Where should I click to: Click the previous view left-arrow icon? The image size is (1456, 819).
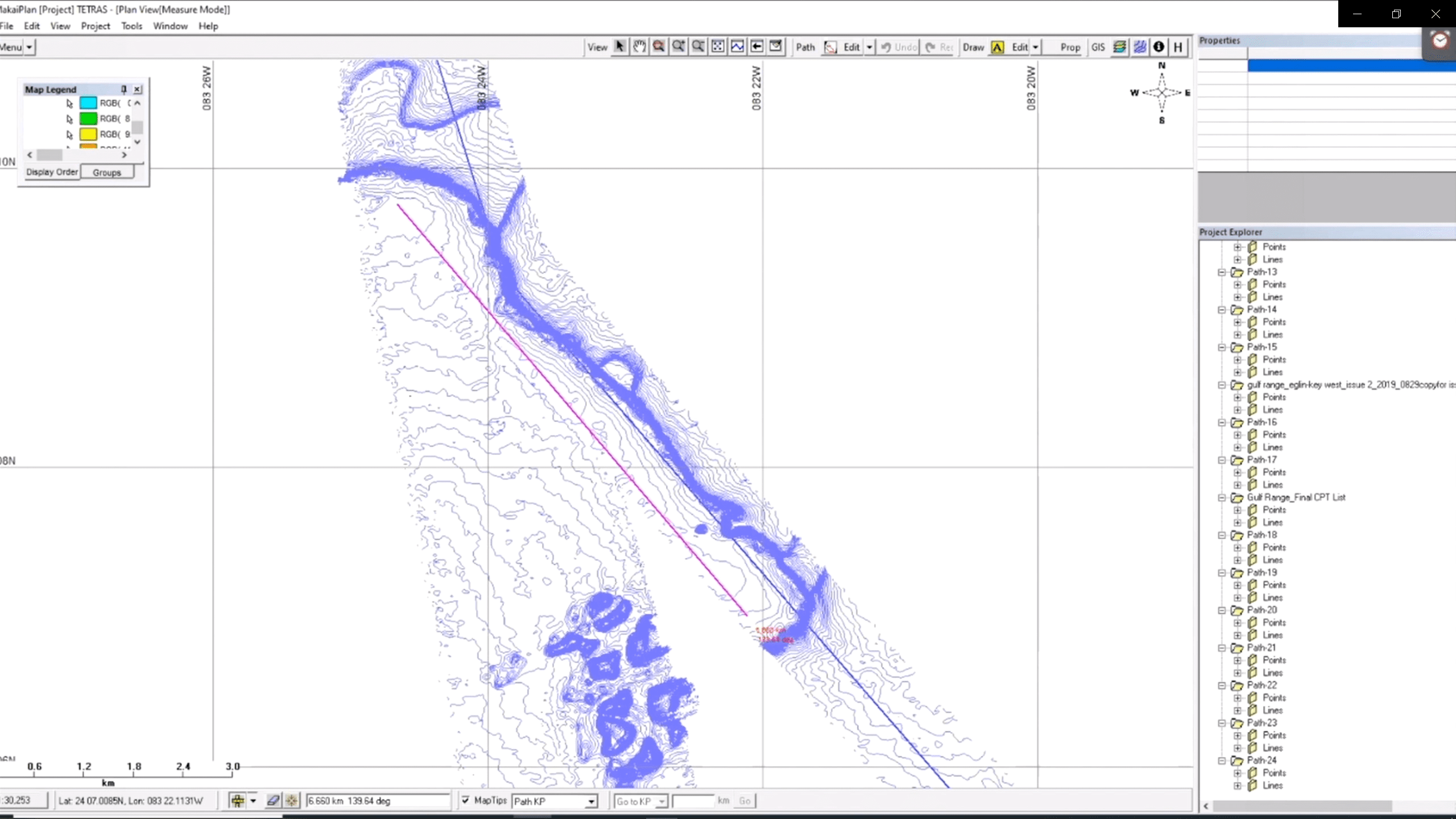coord(756,47)
